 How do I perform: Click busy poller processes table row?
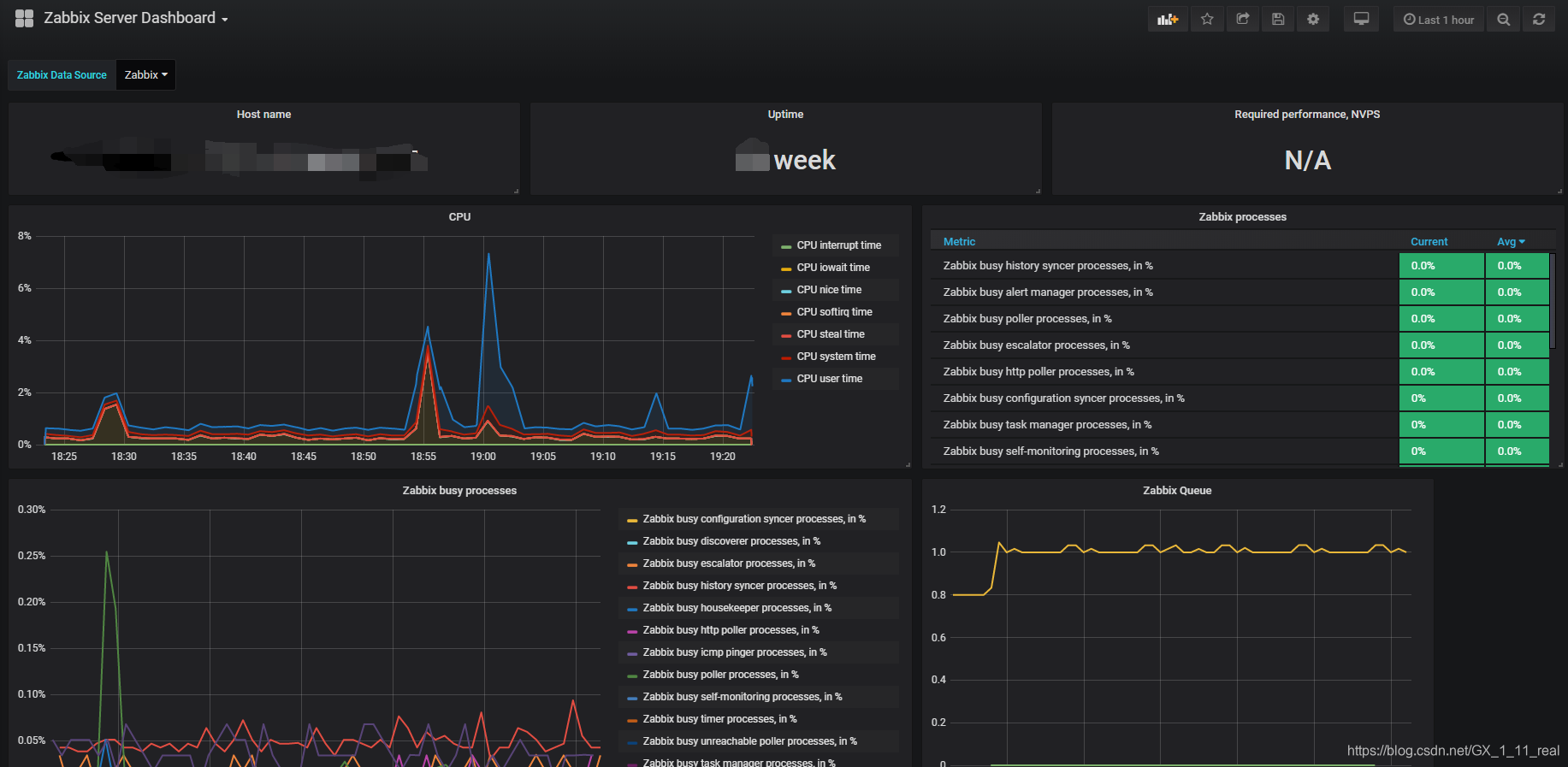(x=1240, y=319)
